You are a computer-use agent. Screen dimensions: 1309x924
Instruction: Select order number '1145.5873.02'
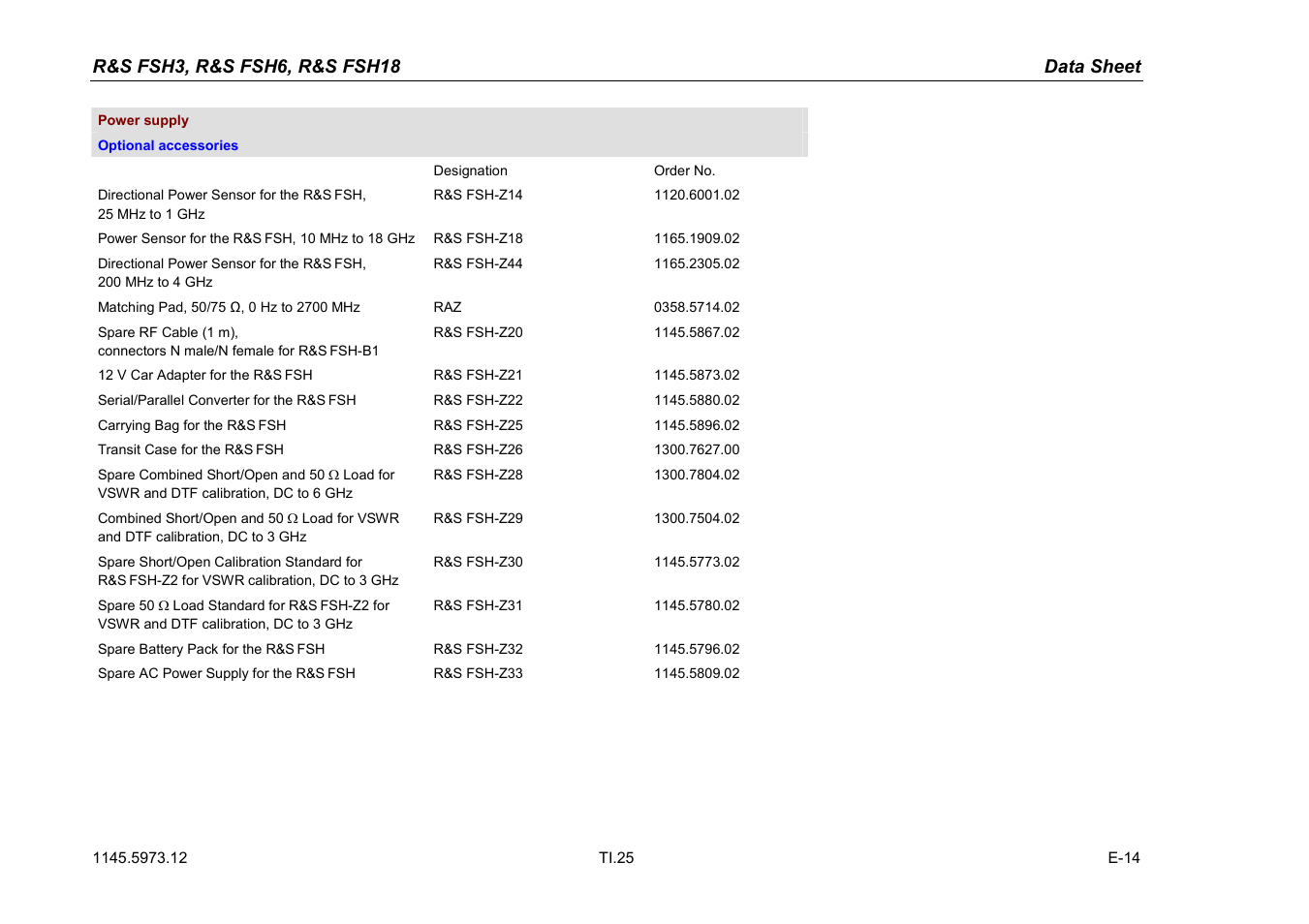(697, 375)
